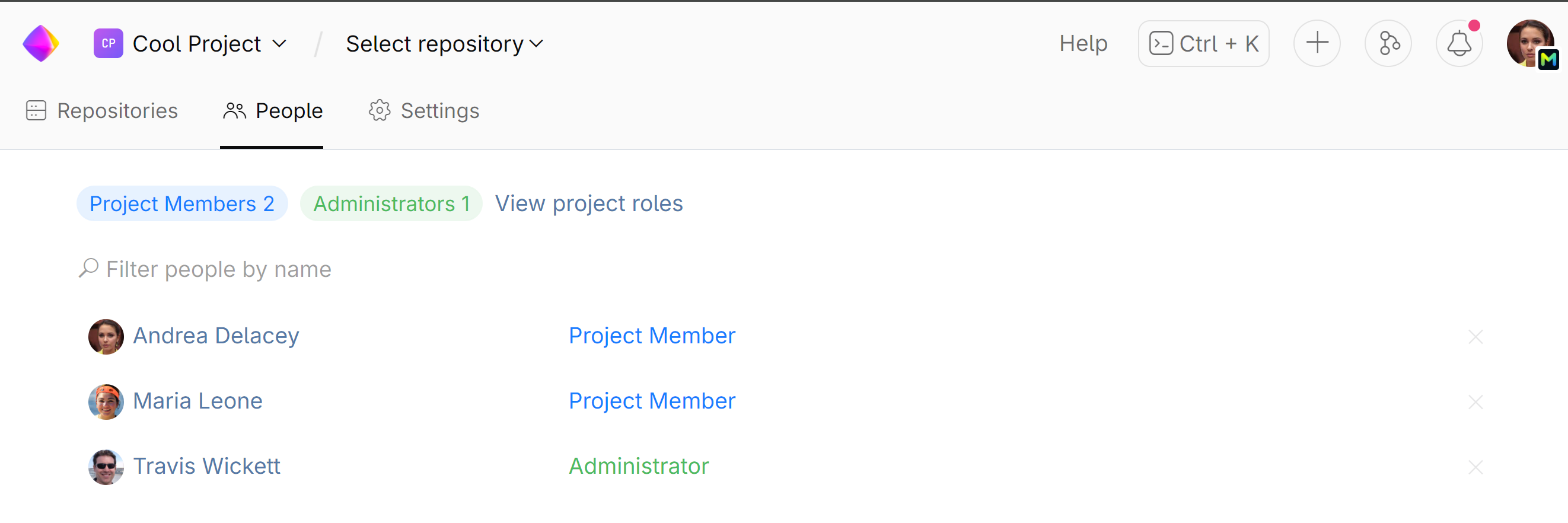This screenshot has height=523, width=1568.
Task: Click the Ctrl + K command palette button
Action: (x=1203, y=43)
